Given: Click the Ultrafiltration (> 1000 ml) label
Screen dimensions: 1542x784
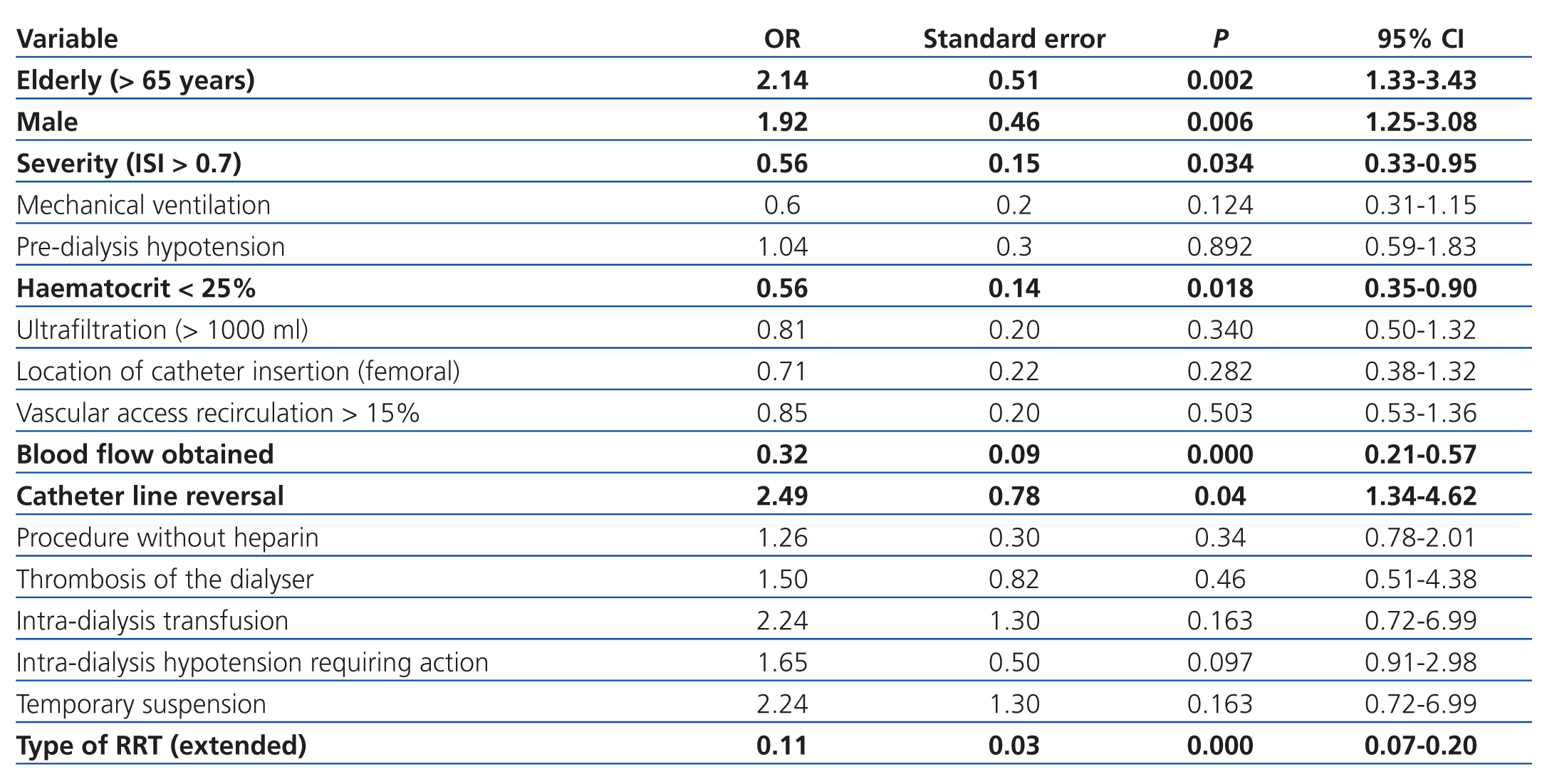Looking at the screenshot, I should coord(162,330).
